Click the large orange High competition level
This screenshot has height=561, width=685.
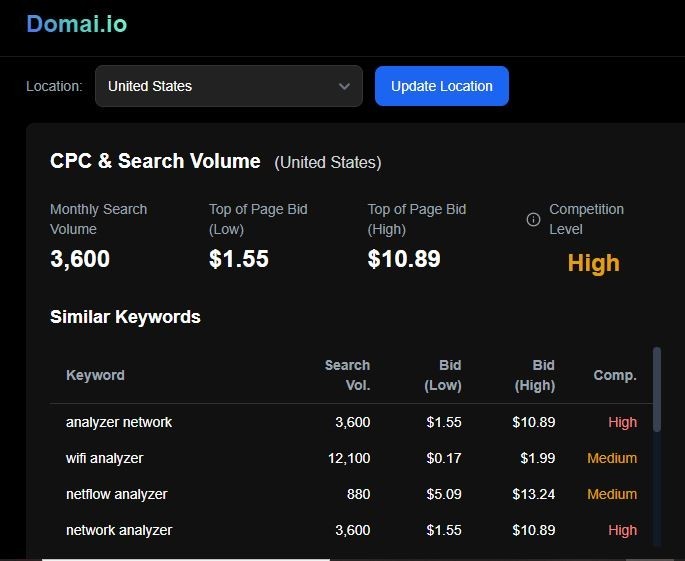click(x=593, y=263)
